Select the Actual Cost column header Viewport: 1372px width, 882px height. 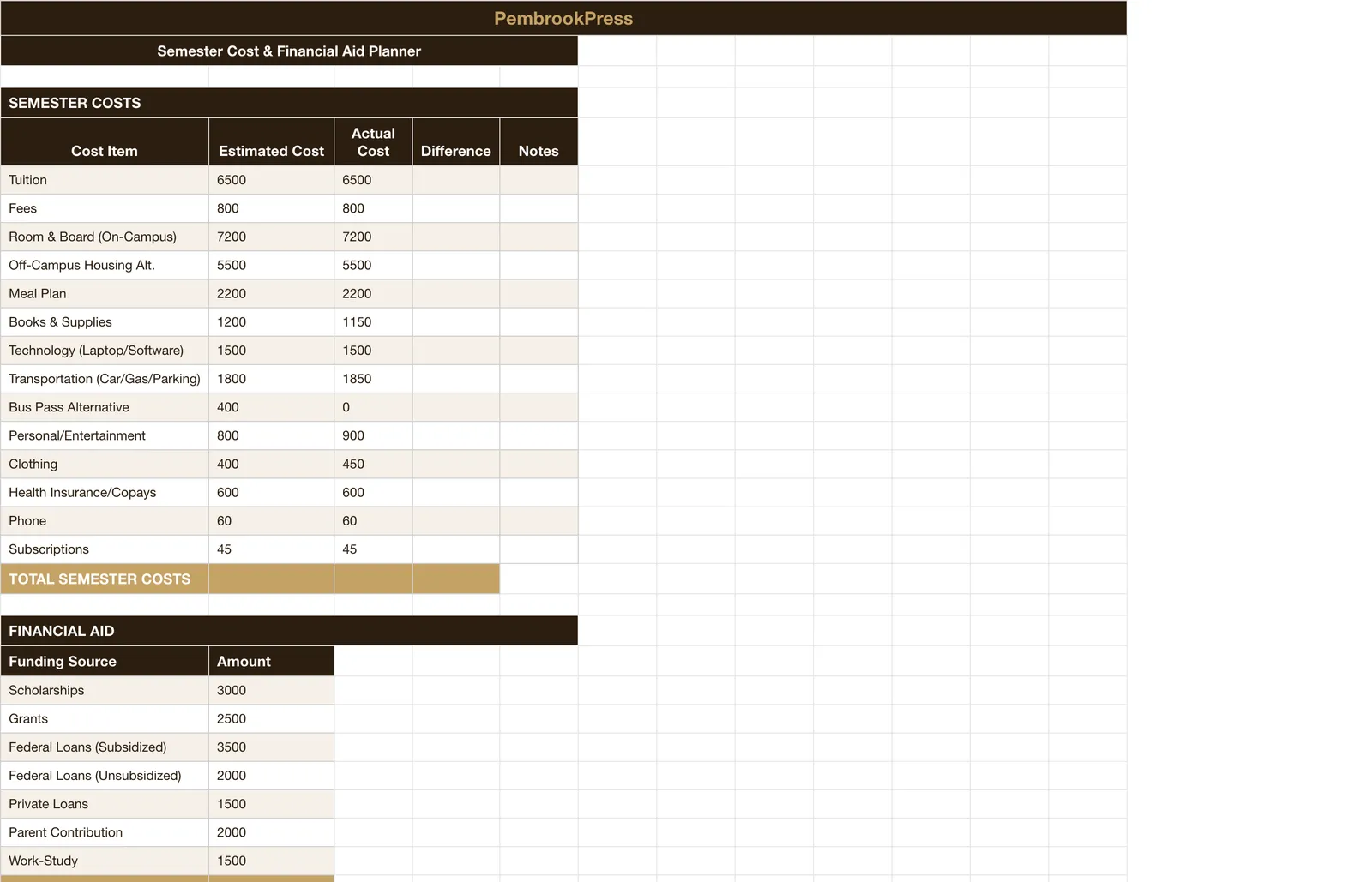[x=373, y=141]
